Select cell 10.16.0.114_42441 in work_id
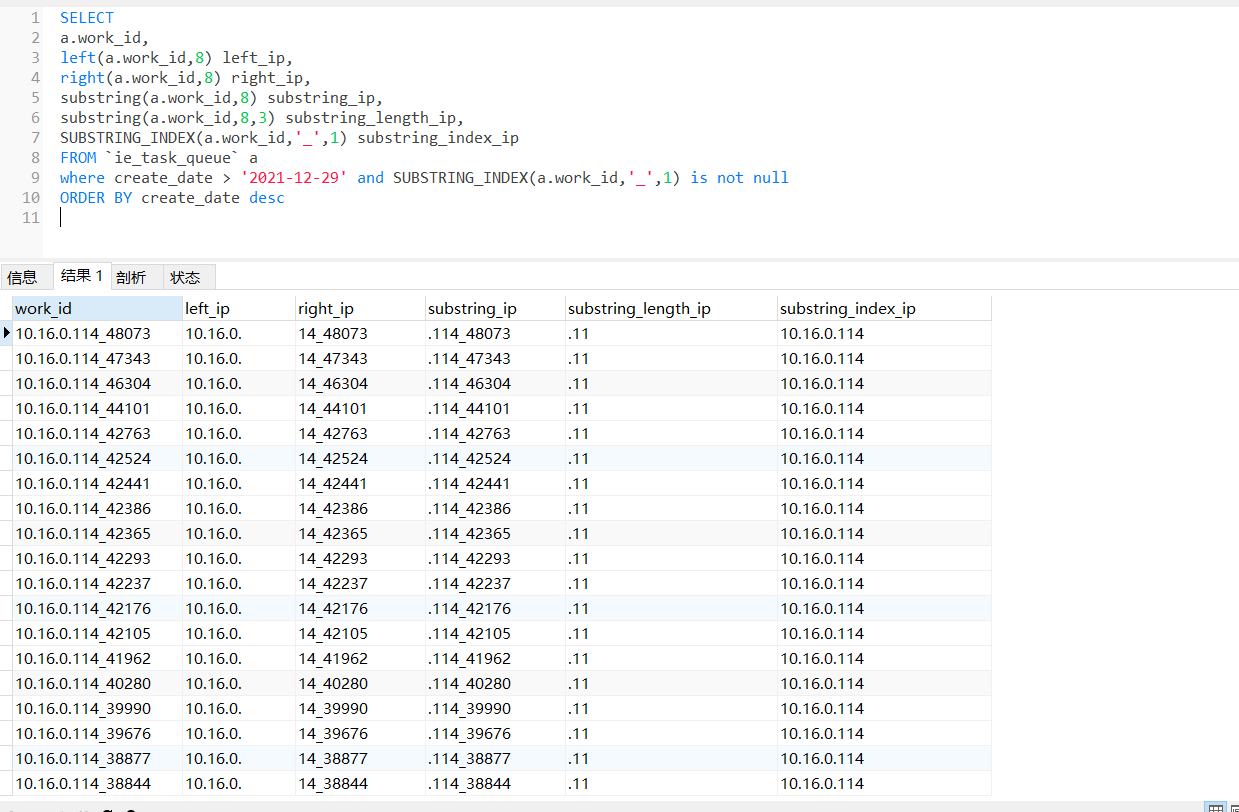 (97, 483)
